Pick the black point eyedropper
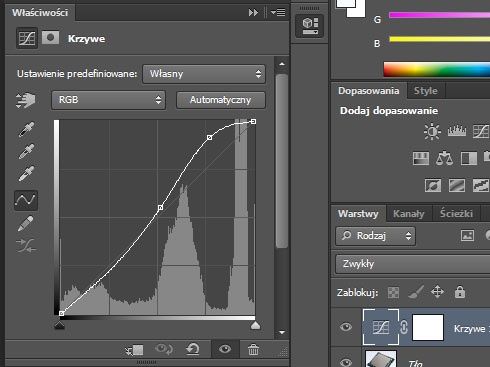This screenshot has width=490, height=367. click(26, 130)
